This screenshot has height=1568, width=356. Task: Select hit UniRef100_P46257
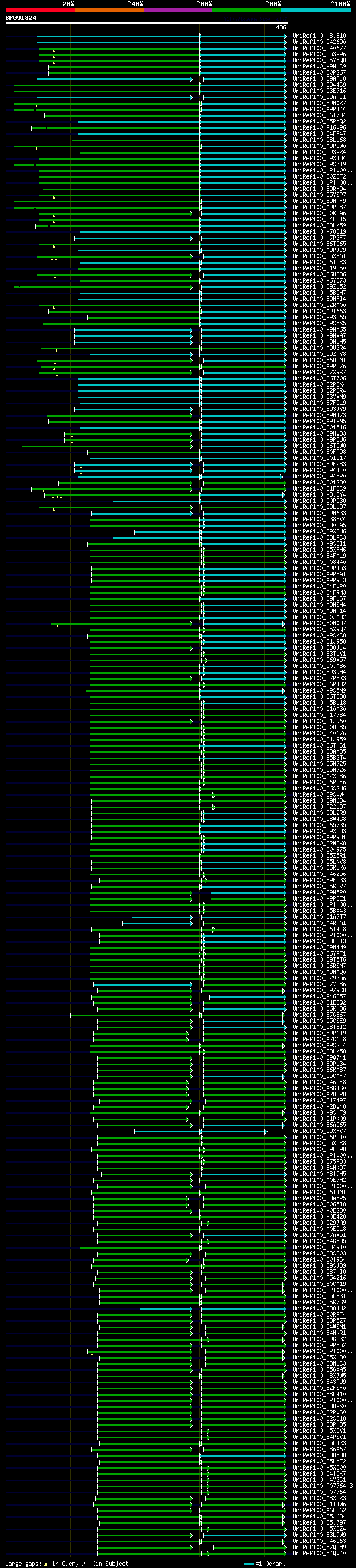pyautogui.click(x=319, y=996)
